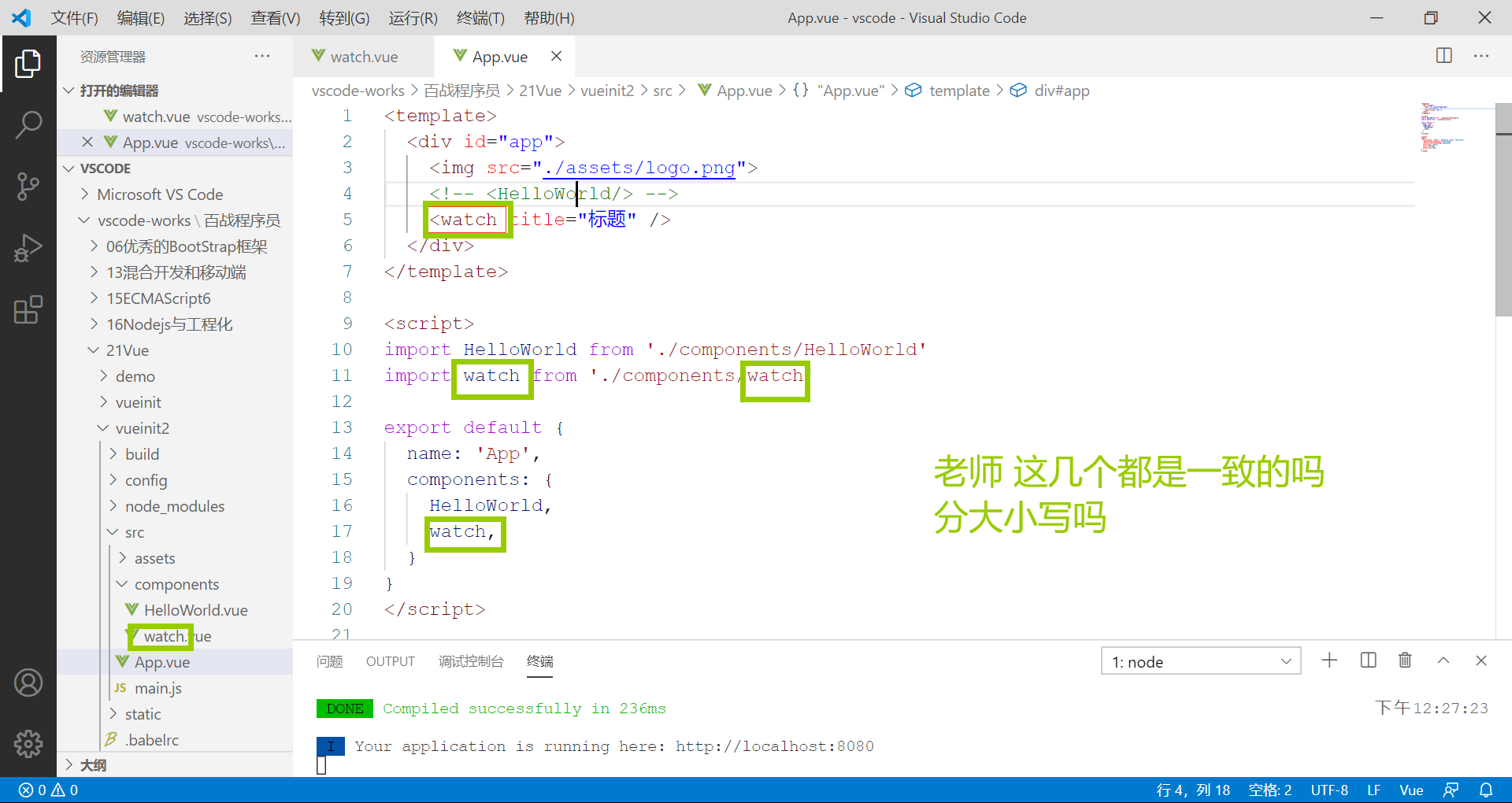Switch to the watch.vue editor tab
1512x803 pixels.
364,57
